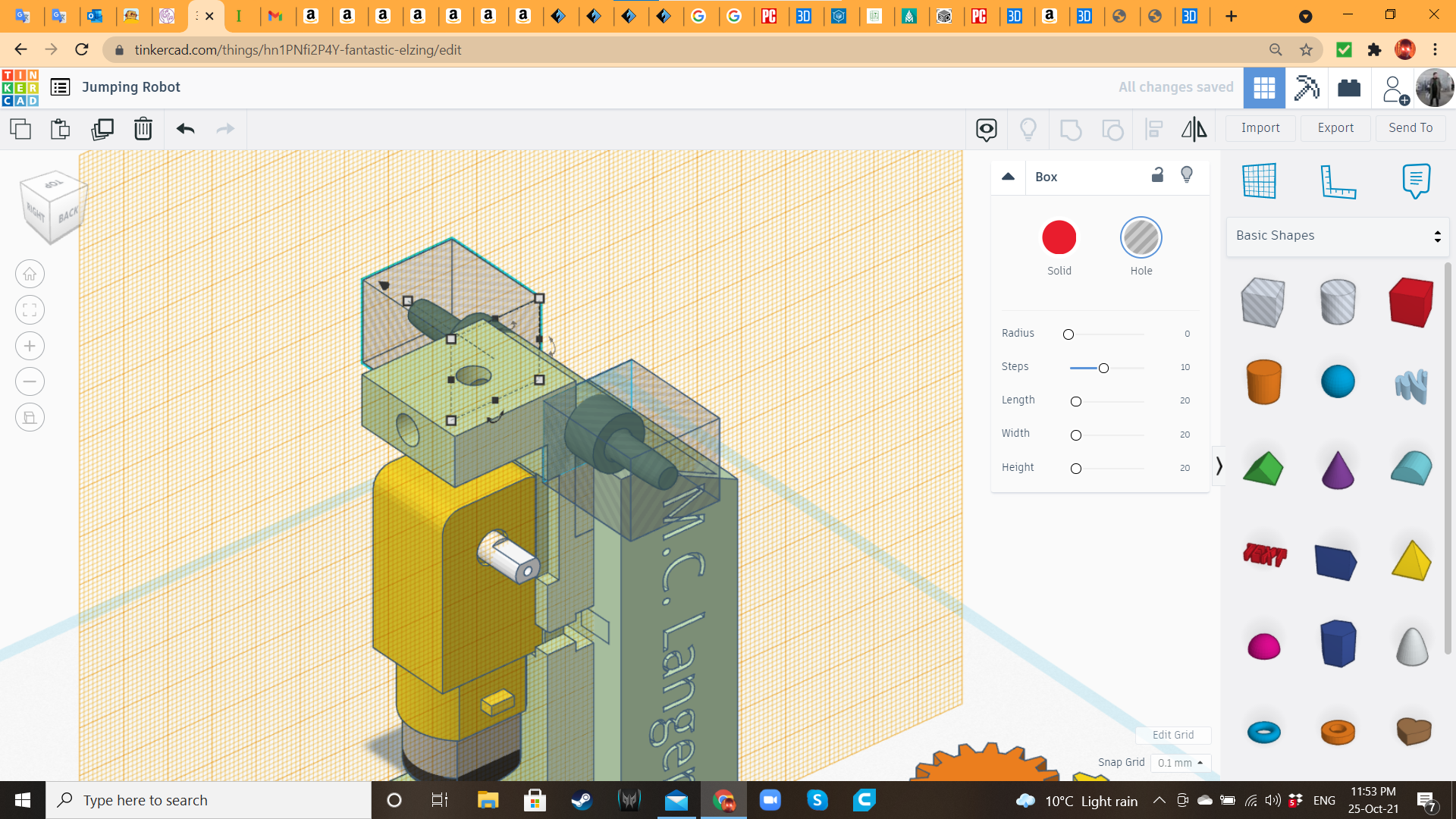Lock the selected Box shape
This screenshot has width=1456, height=819.
[x=1157, y=176]
